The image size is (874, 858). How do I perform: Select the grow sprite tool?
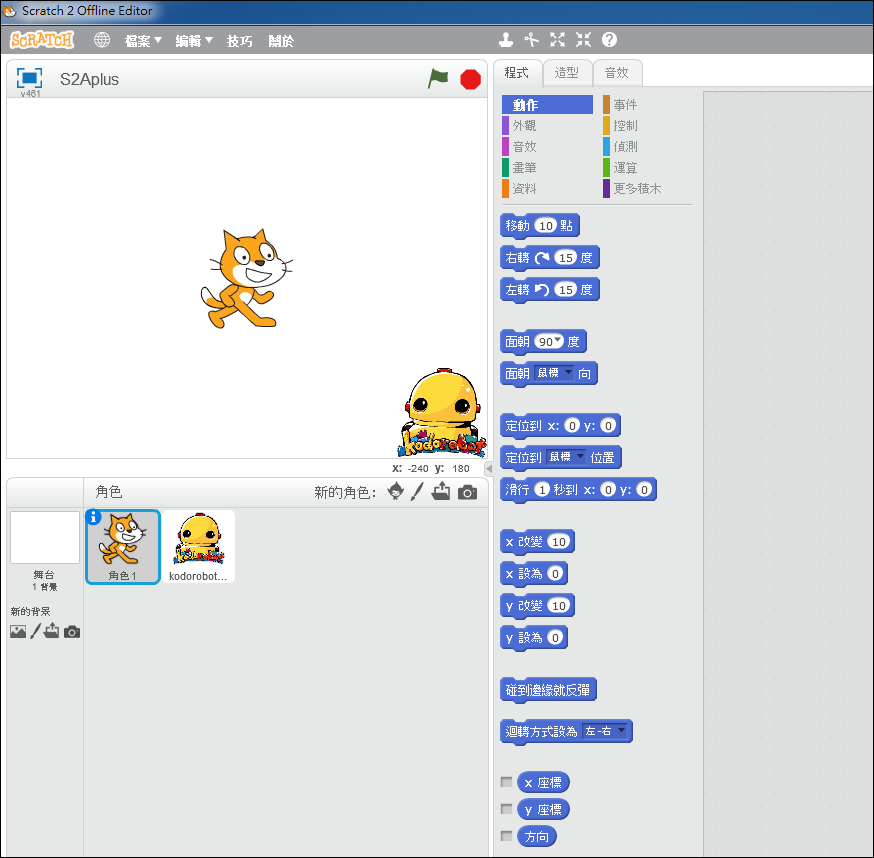coord(557,40)
